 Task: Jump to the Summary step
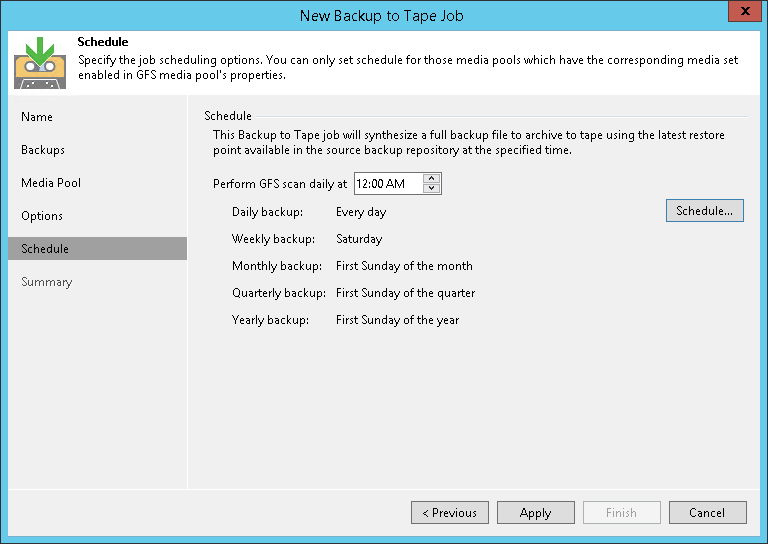(x=47, y=282)
